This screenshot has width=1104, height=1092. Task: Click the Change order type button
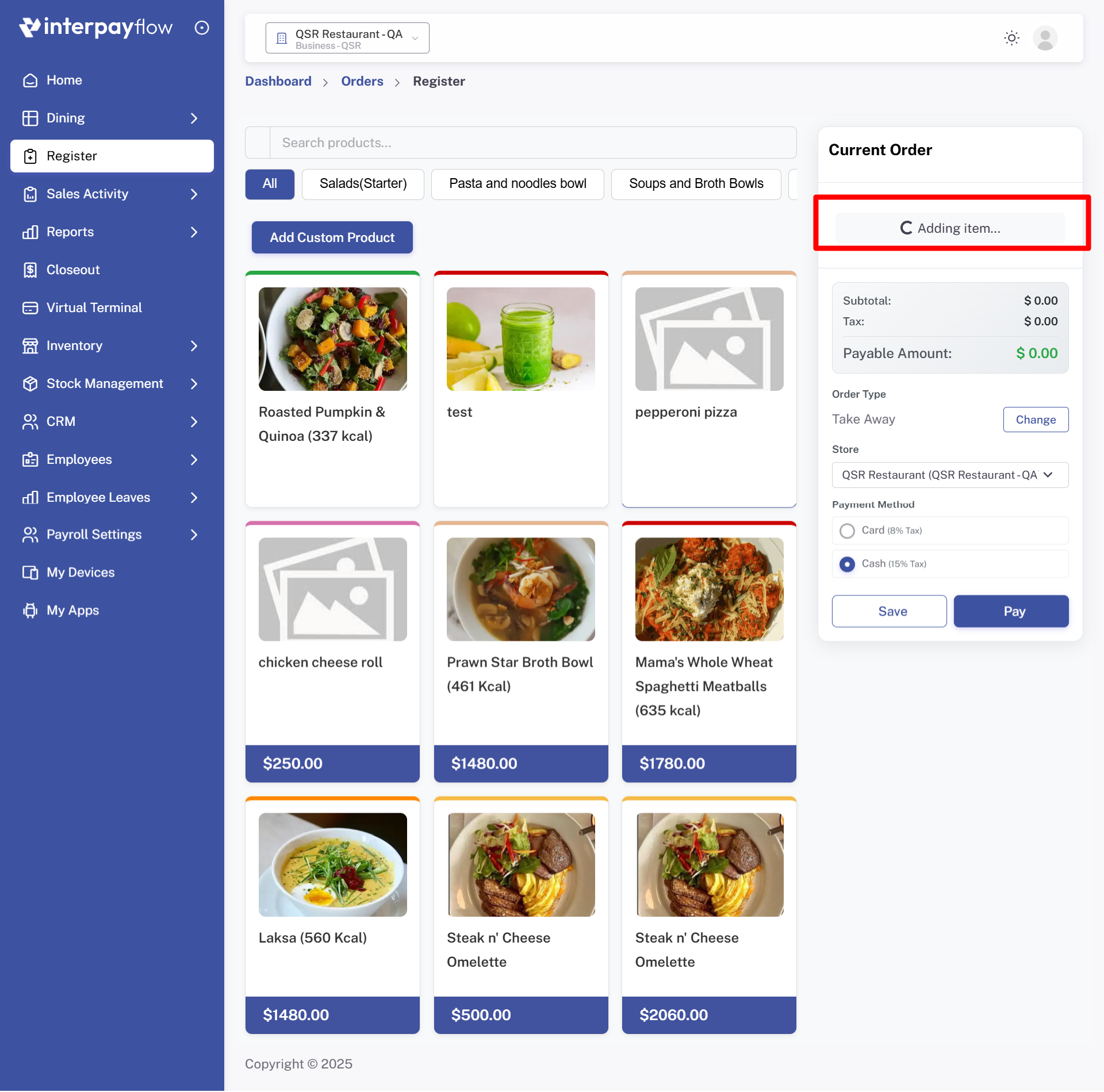coord(1036,420)
